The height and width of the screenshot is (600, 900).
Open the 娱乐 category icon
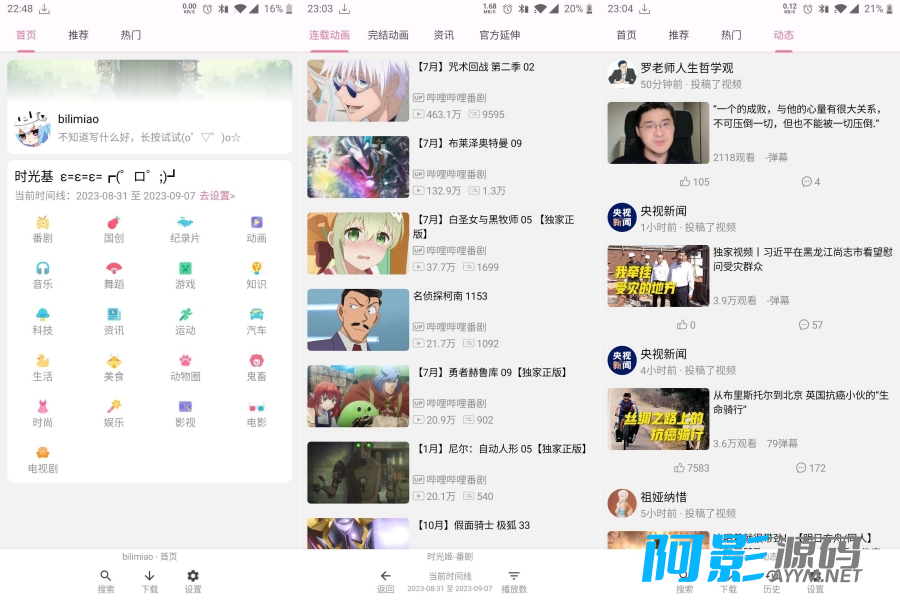[x=114, y=414]
